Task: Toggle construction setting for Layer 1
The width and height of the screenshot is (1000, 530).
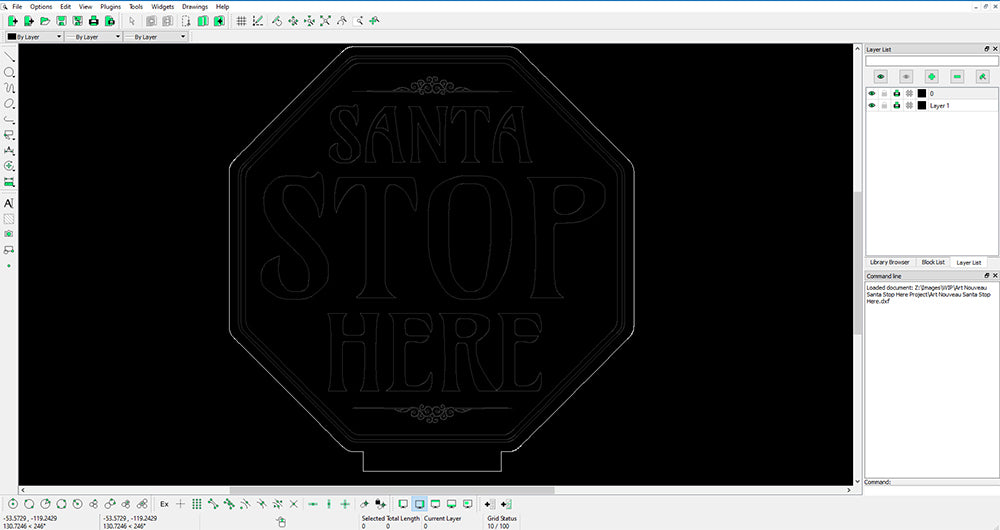Action: click(x=909, y=105)
